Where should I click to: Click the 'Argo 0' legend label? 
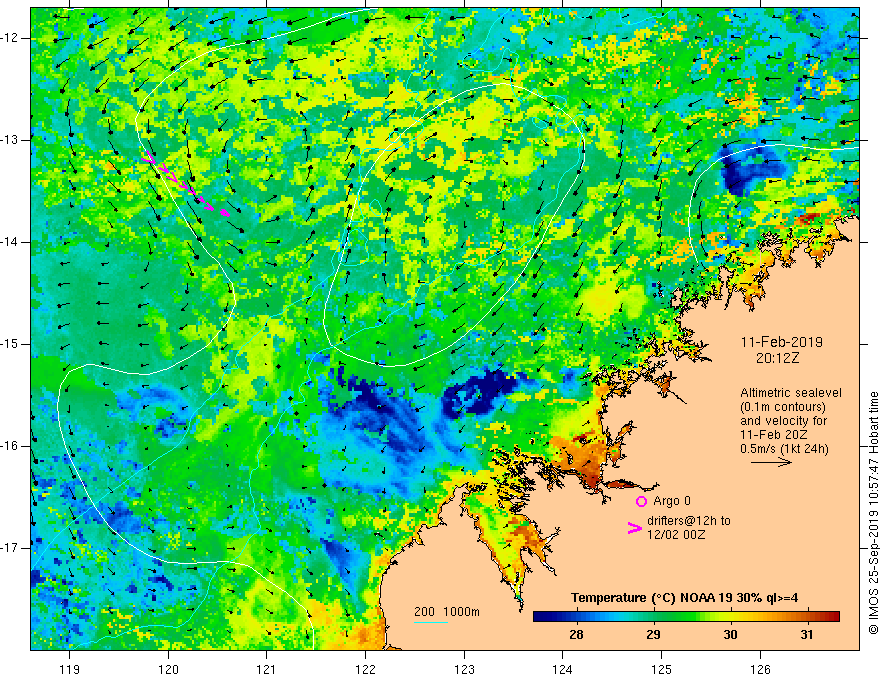pyautogui.click(x=672, y=501)
